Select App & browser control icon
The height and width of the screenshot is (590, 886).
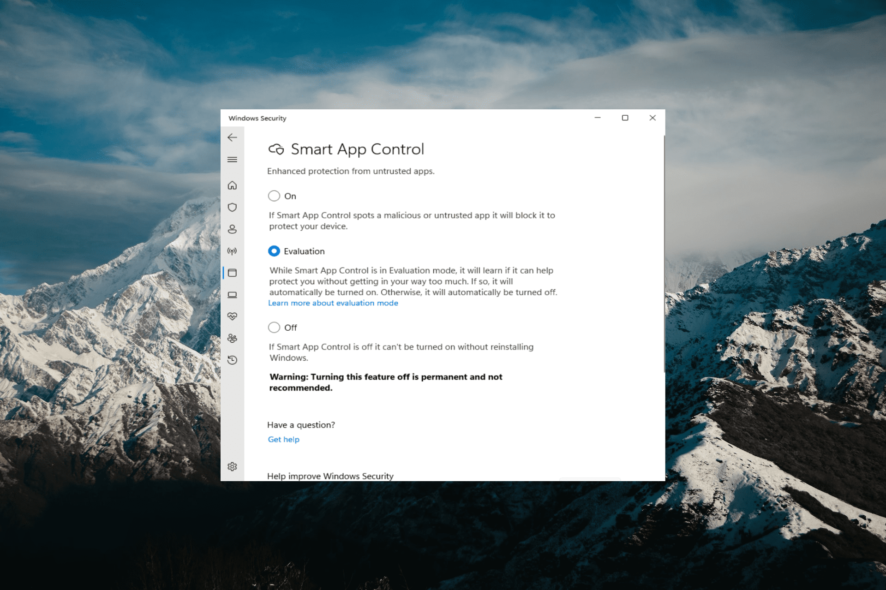tap(232, 273)
